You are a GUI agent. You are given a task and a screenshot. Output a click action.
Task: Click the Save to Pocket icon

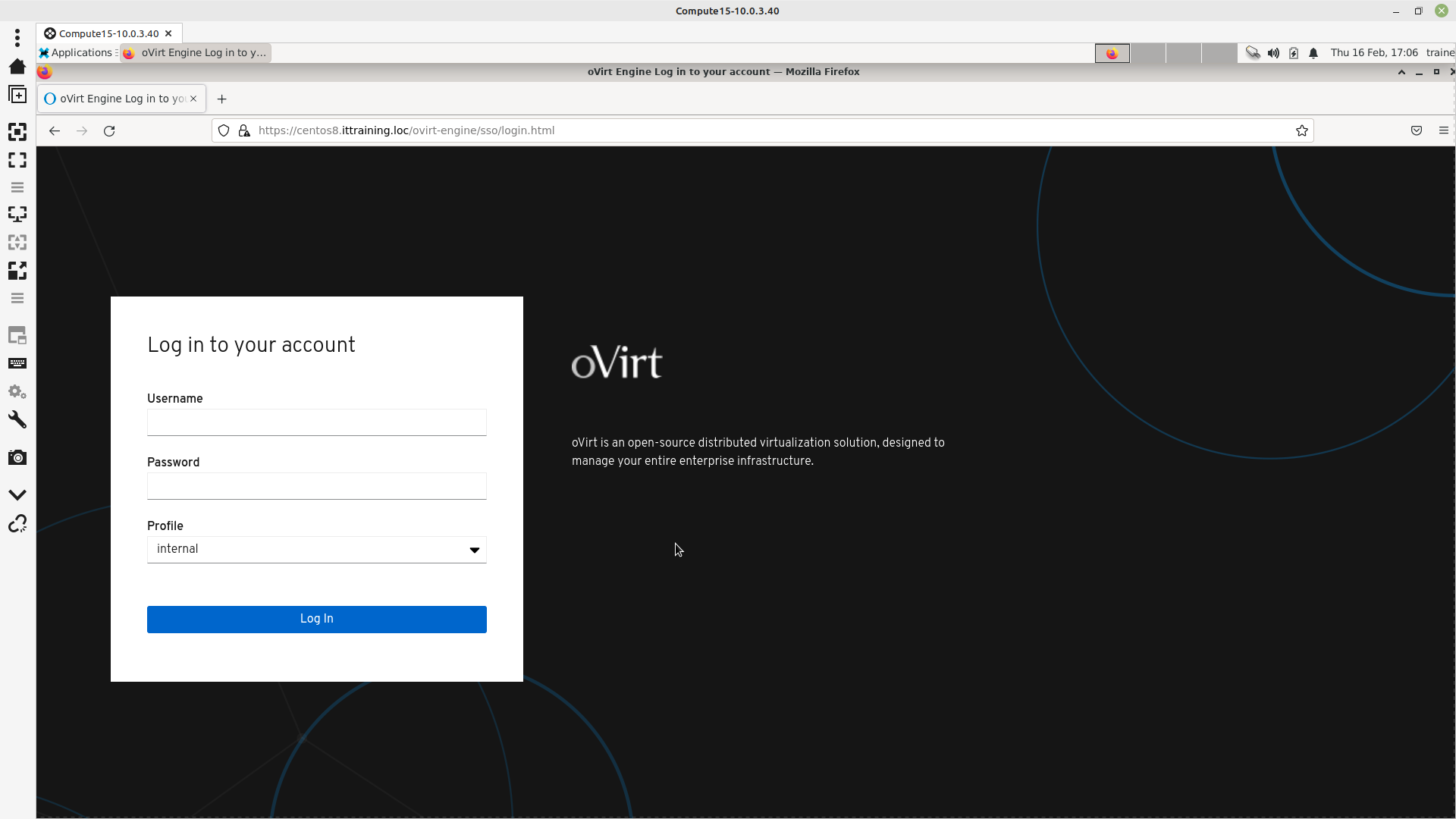coord(1416,130)
